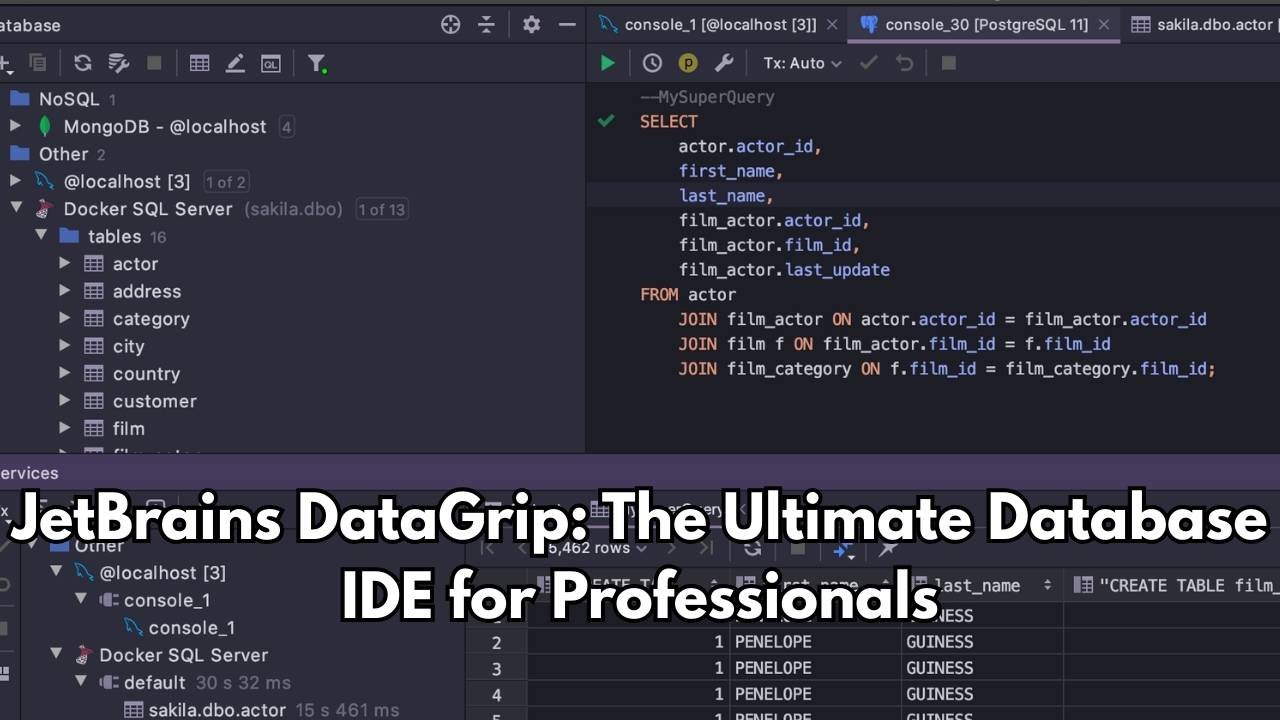The image size is (1280, 720).
Task: Collapse Docker SQL Server in Services panel
Action: 57,655
